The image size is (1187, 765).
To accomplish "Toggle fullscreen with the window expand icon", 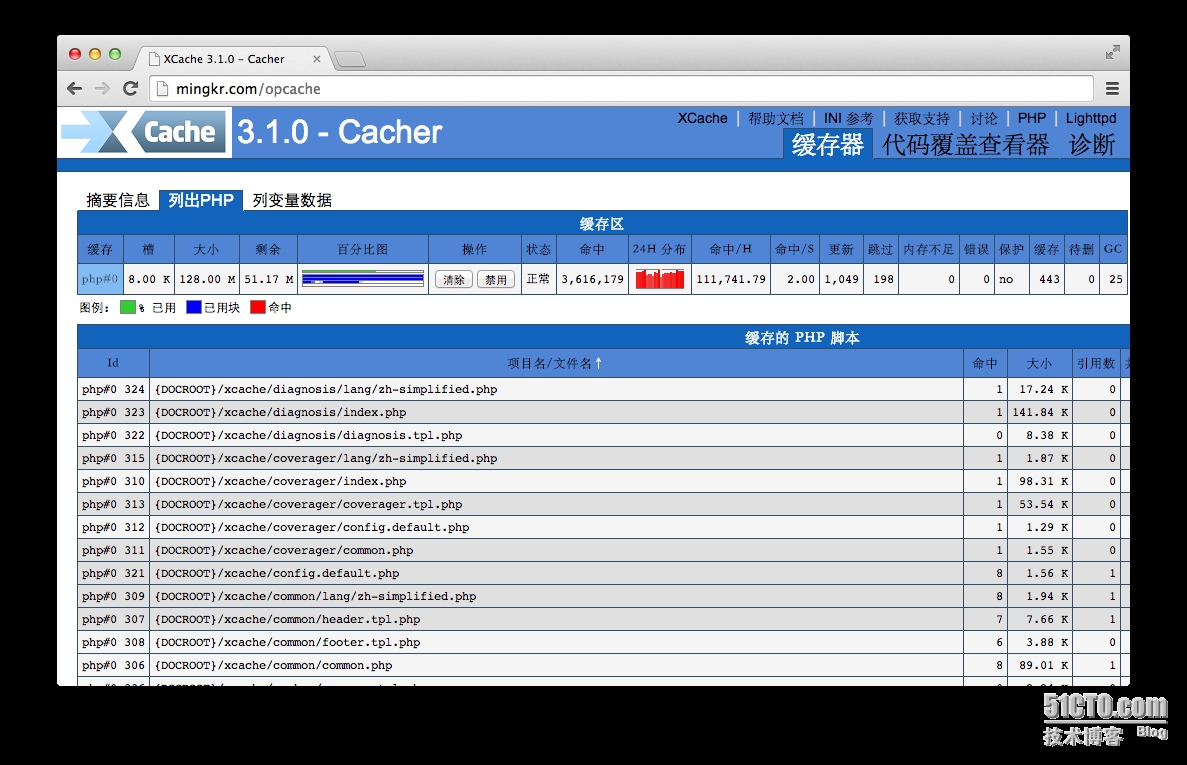I will (x=1112, y=52).
